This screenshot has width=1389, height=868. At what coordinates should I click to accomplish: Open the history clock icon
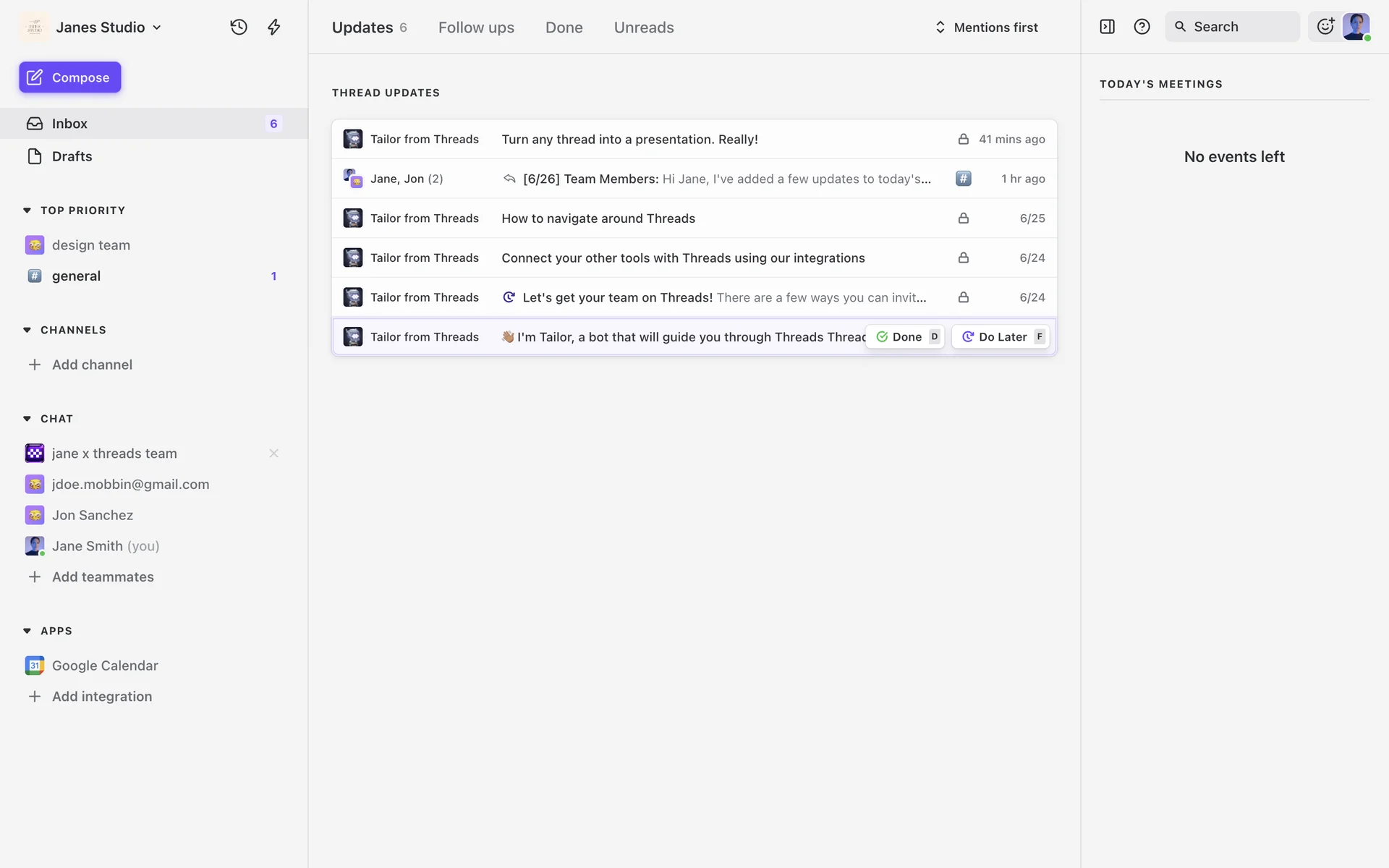click(x=239, y=27)
